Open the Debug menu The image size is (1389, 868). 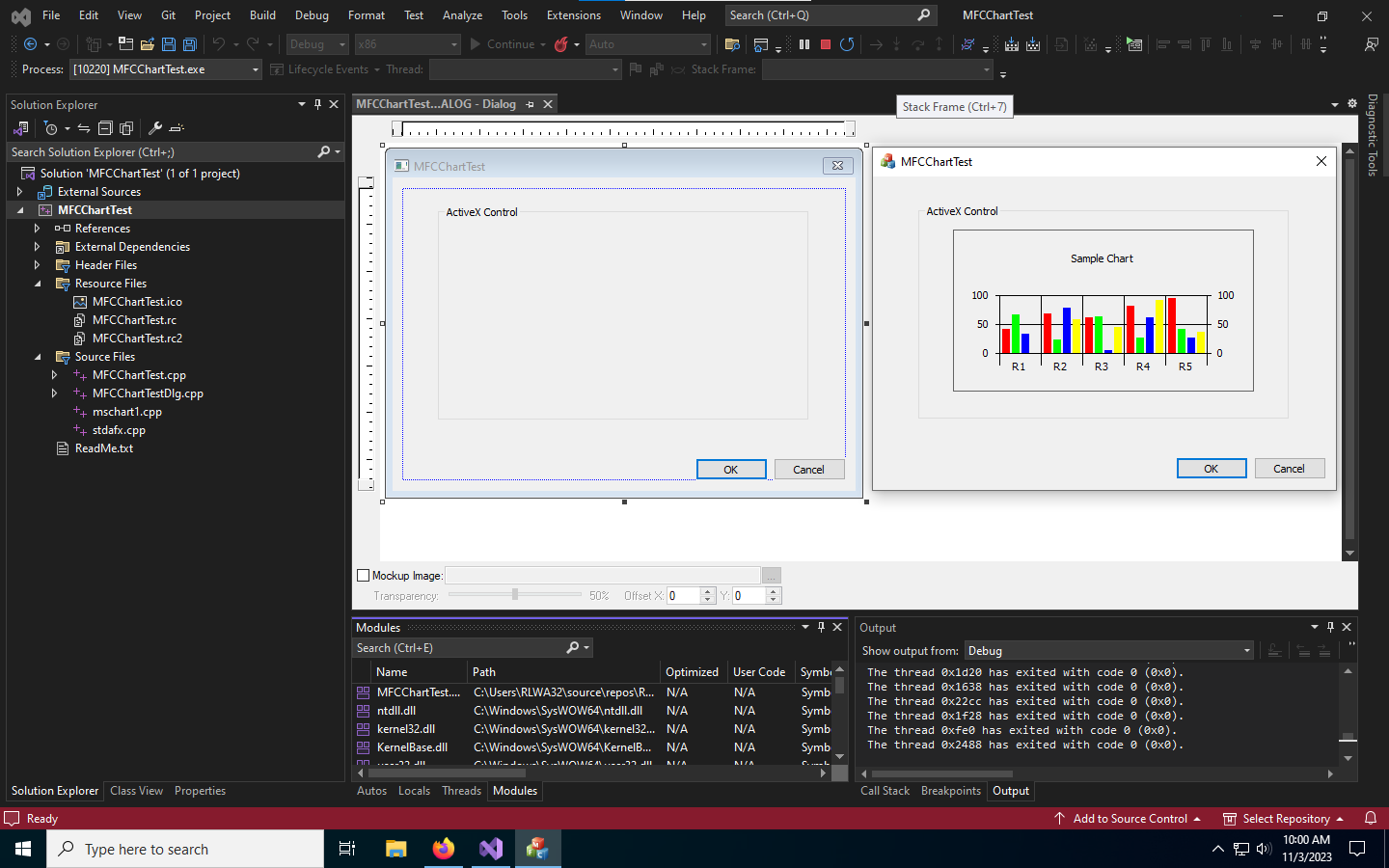coord(312,15)
